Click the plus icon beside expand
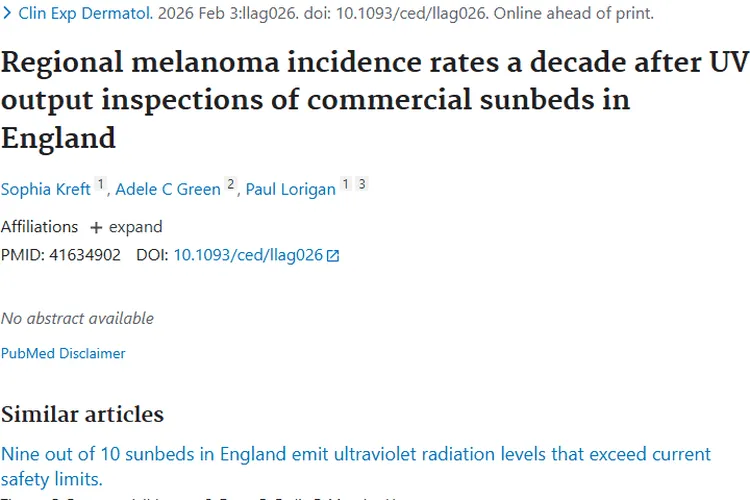This screenshot has height=500, width=750. point(96,227)
